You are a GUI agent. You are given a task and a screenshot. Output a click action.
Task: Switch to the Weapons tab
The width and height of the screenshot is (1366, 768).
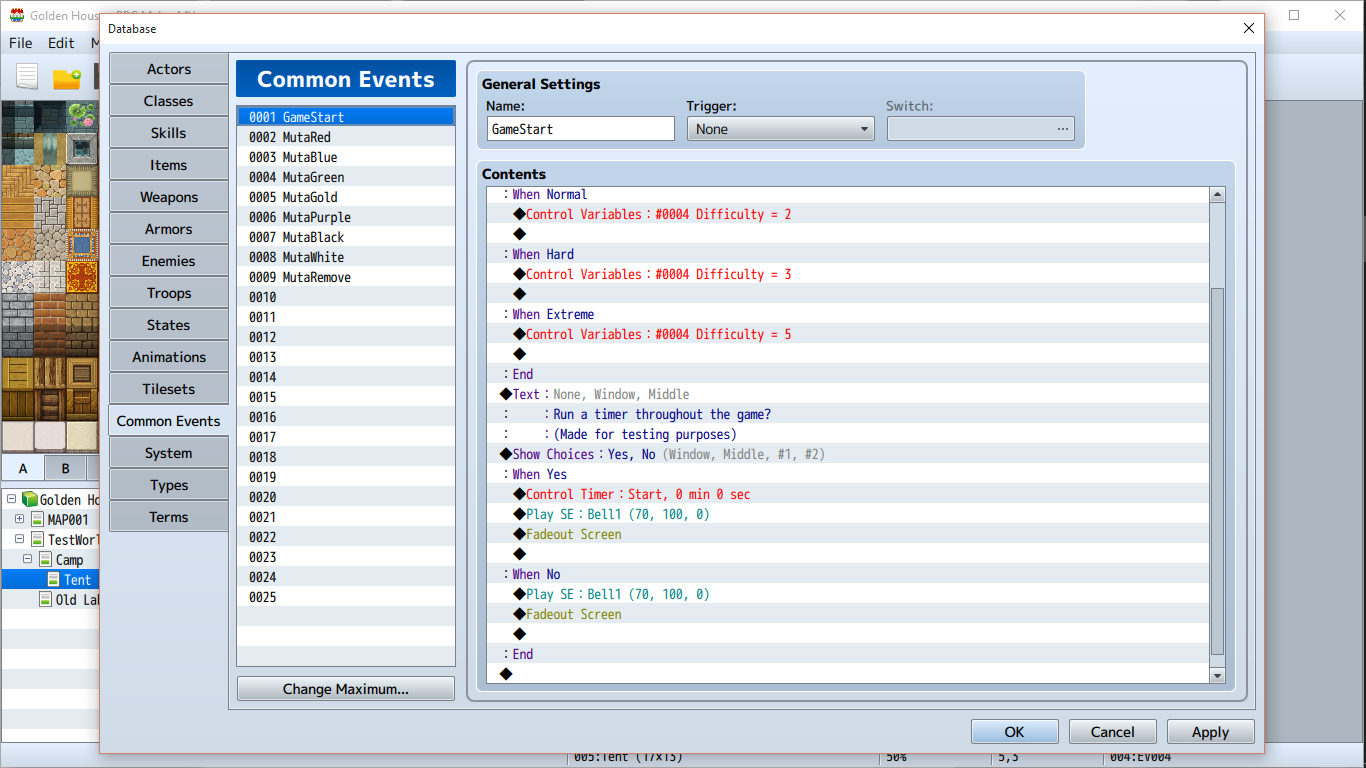coord(168,197)
